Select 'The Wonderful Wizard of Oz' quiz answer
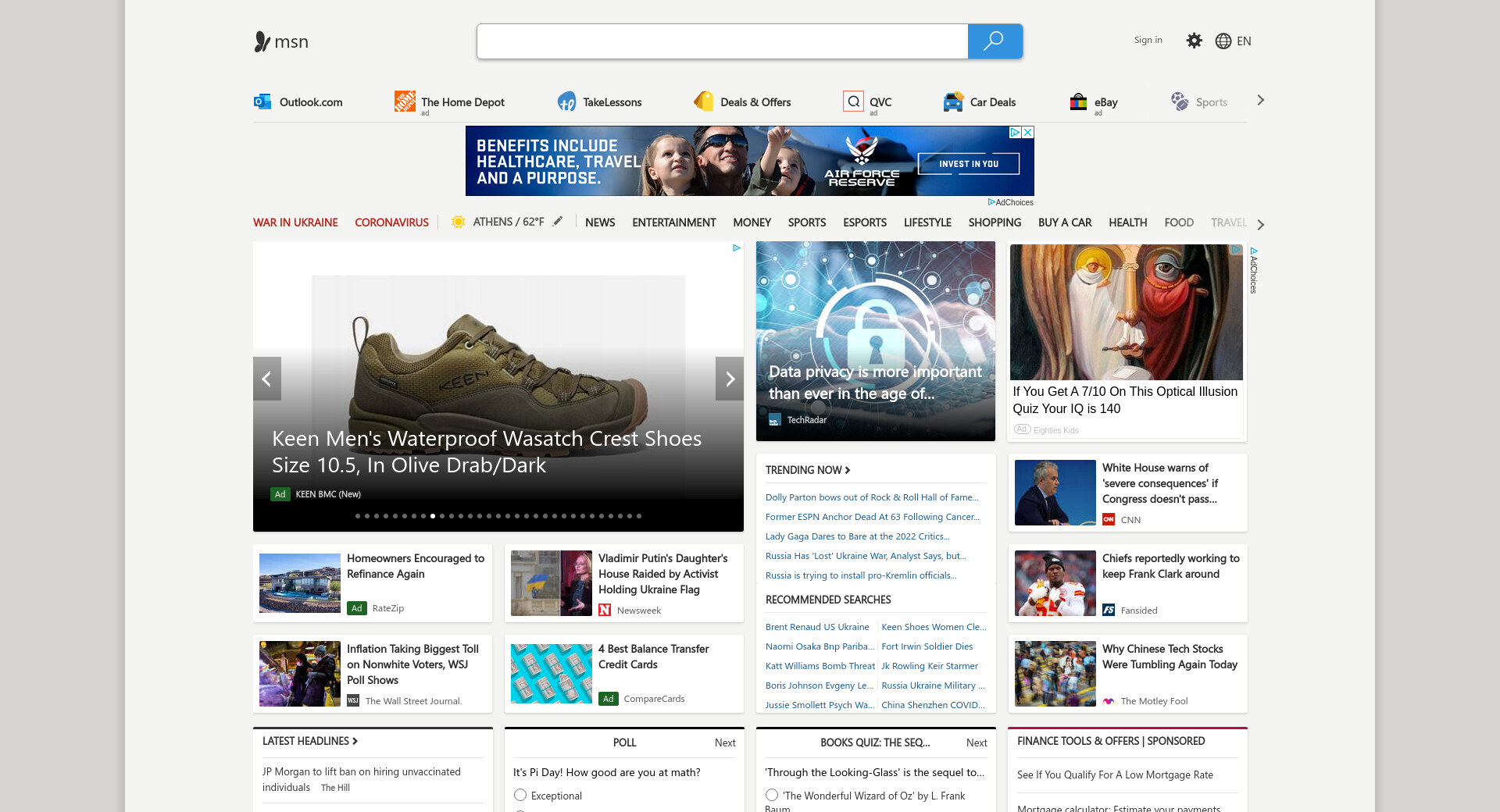This screenshot has height=812, width=1500. tap(772, 795)
